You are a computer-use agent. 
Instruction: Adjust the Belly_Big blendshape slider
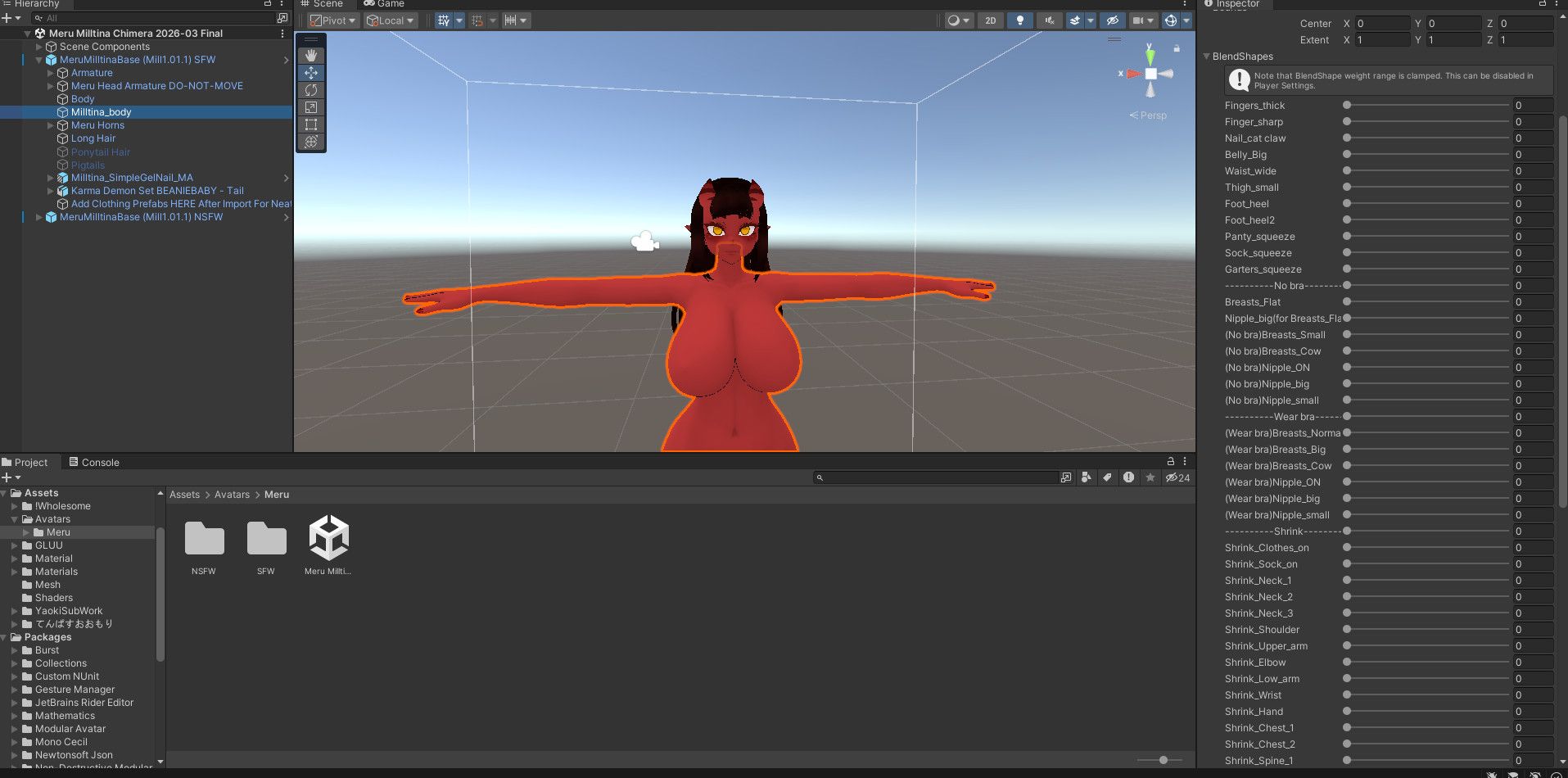(x=1428, y=155)
